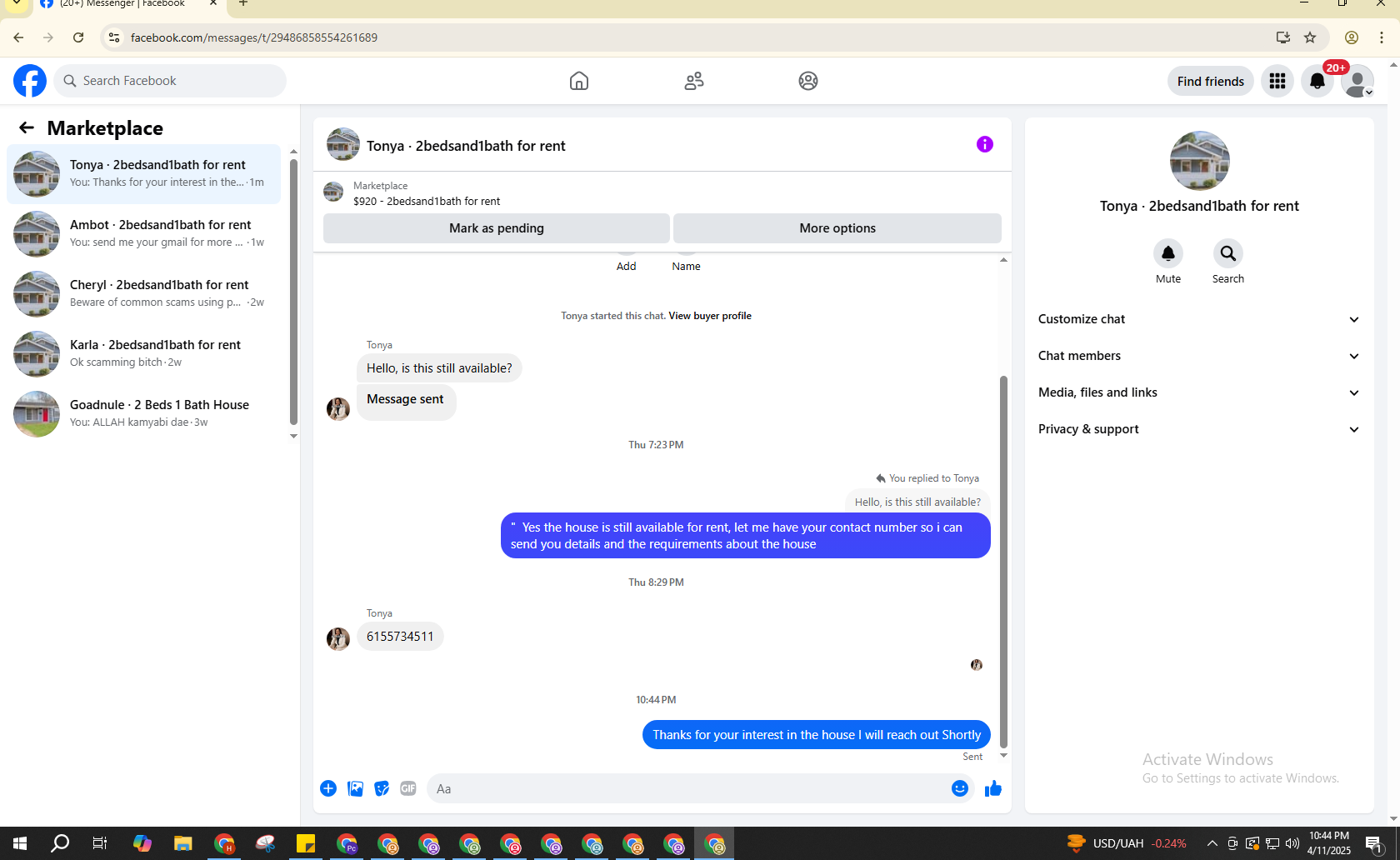
Task: Click the chat messages vertical scrollbar
Action: tap(1003, 561)
